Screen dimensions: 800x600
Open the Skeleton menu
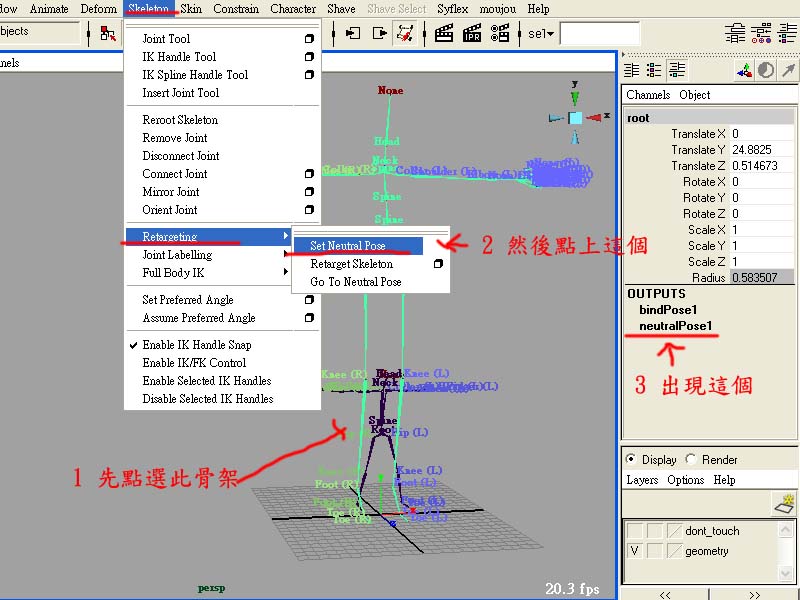148,9
